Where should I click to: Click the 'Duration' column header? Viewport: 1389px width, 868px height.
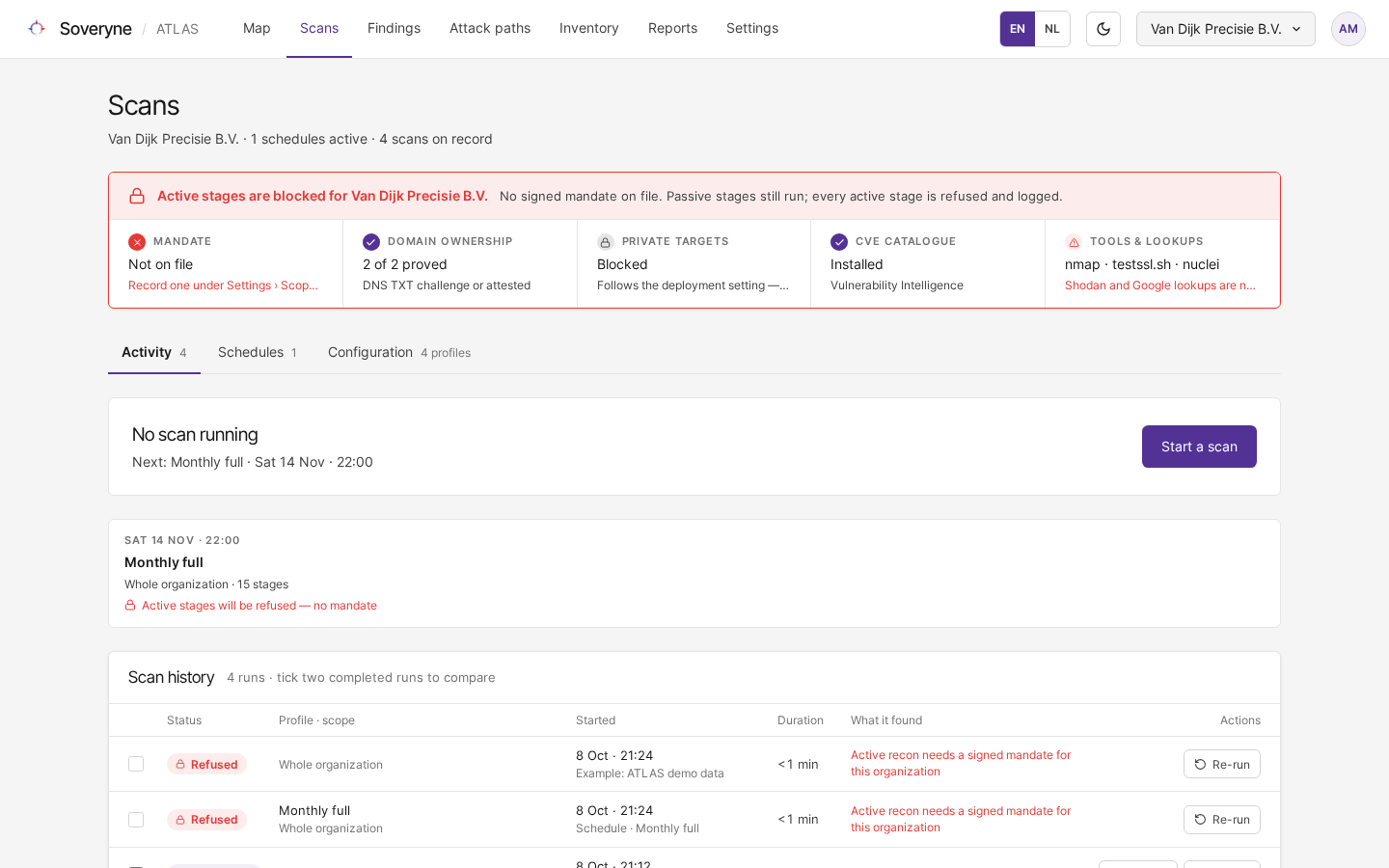click(801, 720)
